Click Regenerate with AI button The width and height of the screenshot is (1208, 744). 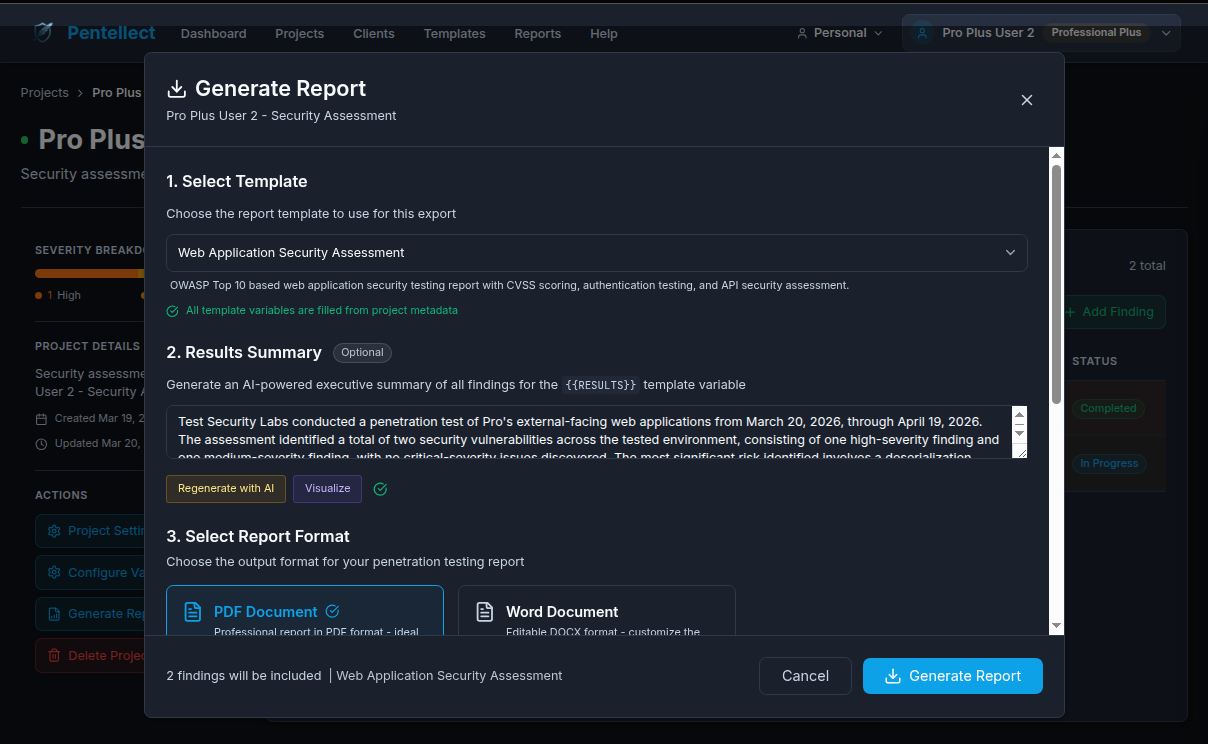pyautogui.click(x=226, y=489)
